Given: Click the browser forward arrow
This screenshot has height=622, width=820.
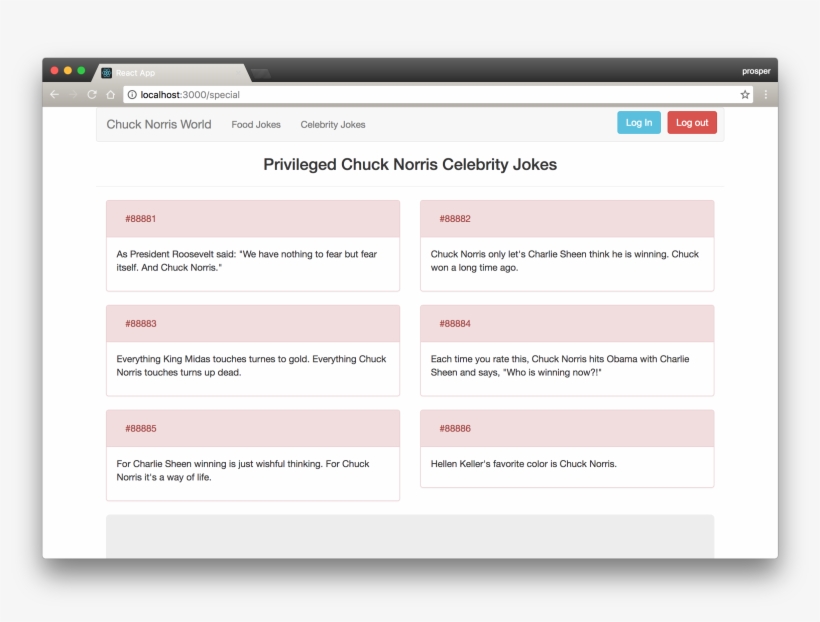Looking at the screenshot, I should point(72,95).
